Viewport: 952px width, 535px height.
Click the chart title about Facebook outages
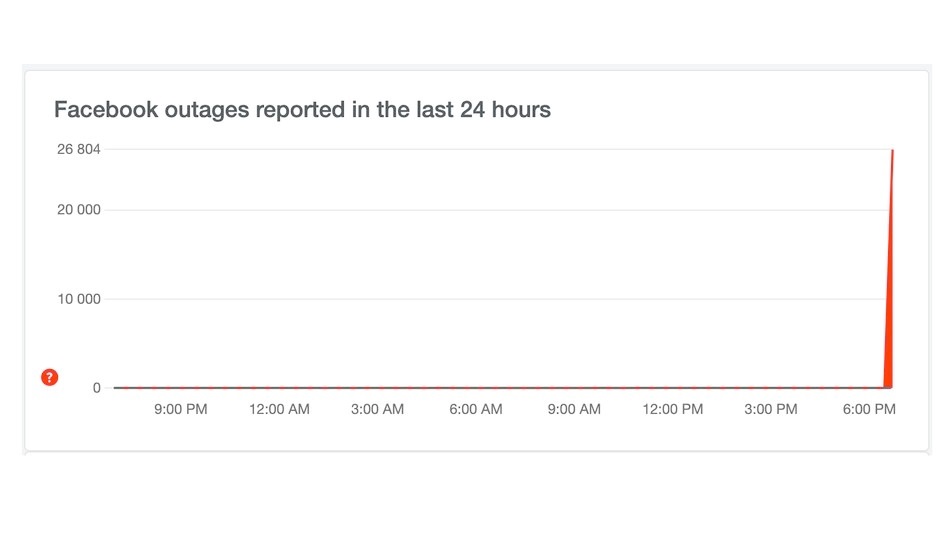pyautogui.click(x=302, y=109)
